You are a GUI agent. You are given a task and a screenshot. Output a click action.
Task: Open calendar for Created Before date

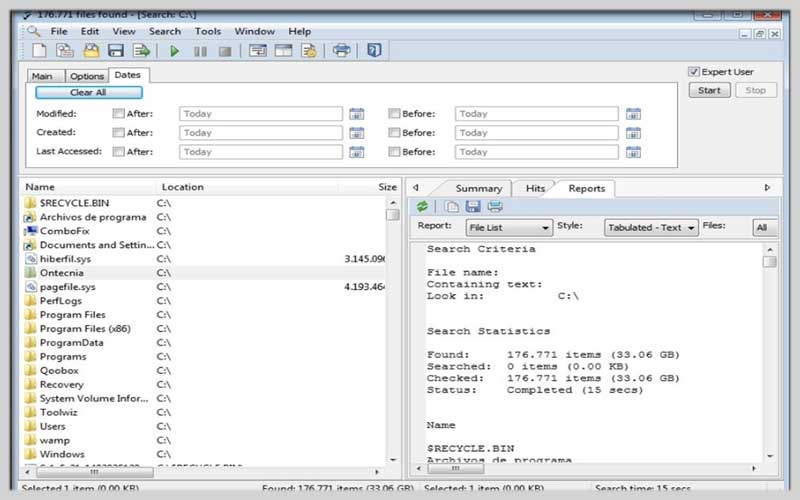click(x=633, y=133)
